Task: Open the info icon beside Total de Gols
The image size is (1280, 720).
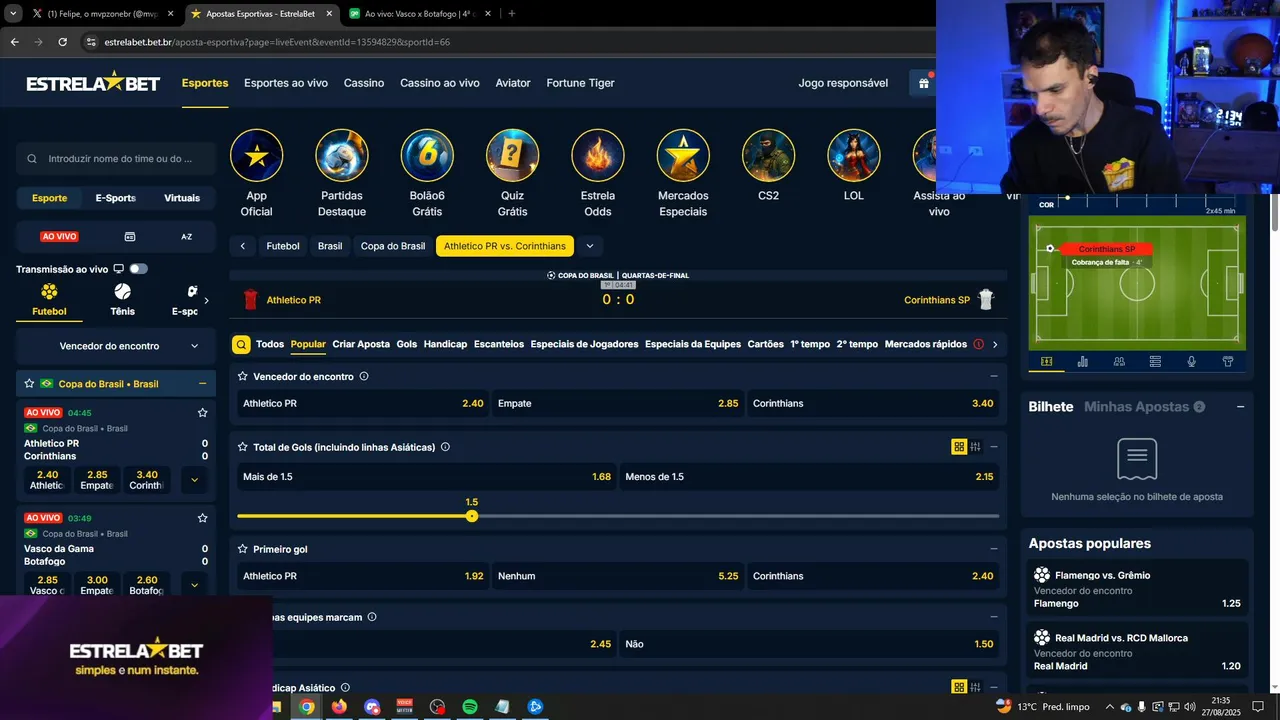Action: pos(445,447)
